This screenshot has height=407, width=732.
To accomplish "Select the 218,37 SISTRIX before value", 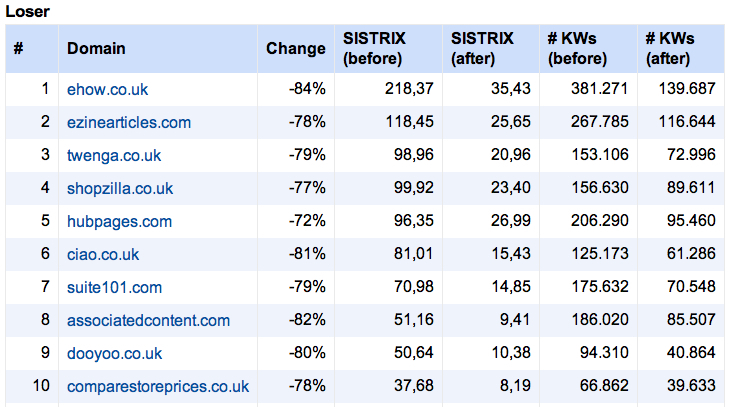I will pyautogui.click(x=409, y=89).
